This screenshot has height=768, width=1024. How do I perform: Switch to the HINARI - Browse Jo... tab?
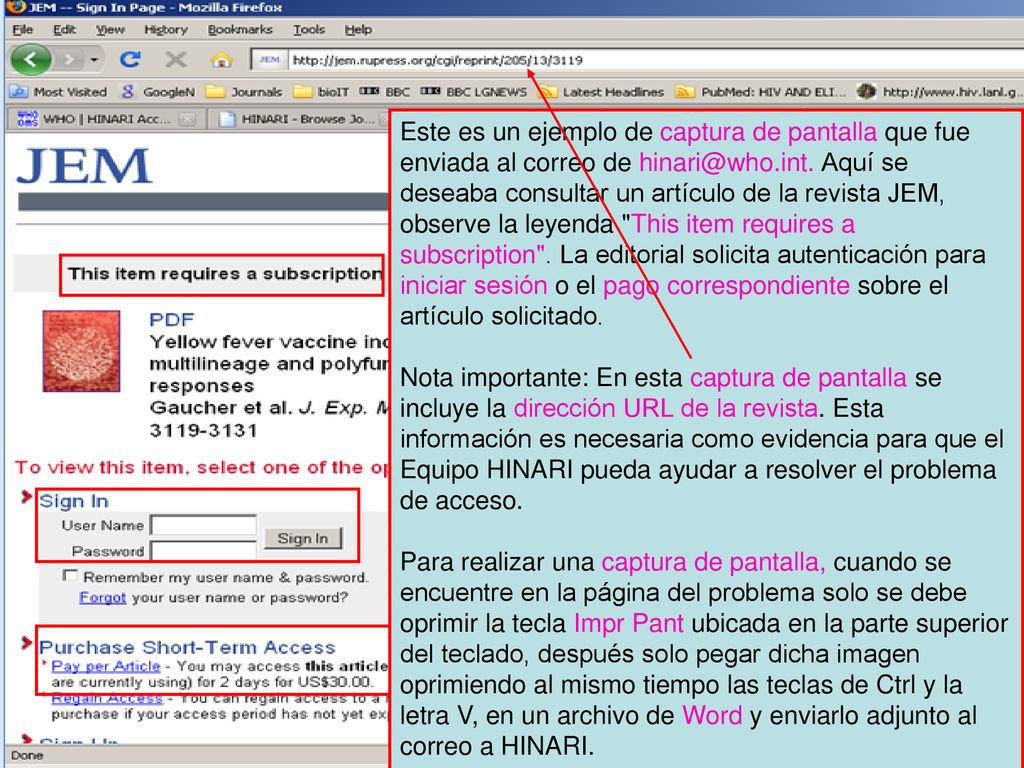click(300, 119)
